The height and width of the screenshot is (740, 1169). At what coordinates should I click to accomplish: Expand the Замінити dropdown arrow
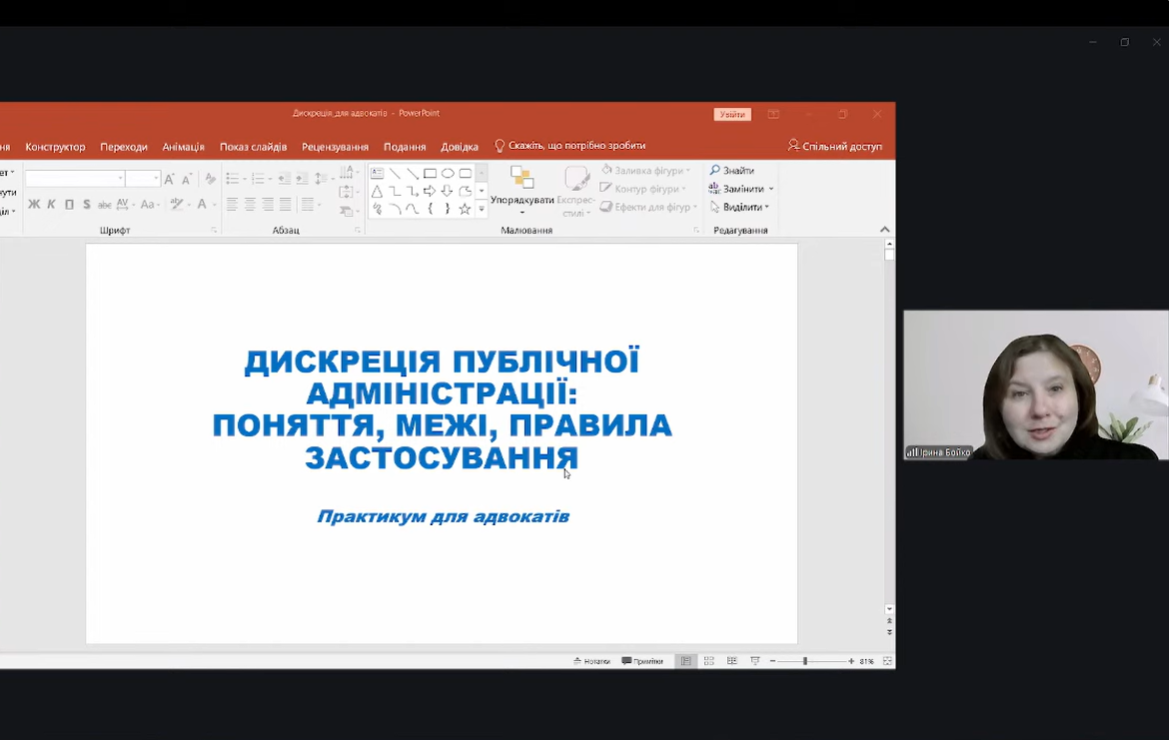771,189
